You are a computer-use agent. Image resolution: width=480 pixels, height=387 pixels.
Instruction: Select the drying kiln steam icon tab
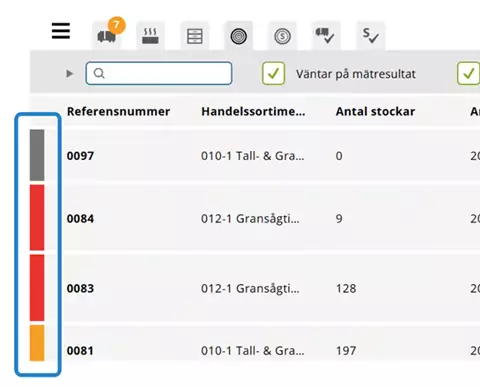[150, 36]
